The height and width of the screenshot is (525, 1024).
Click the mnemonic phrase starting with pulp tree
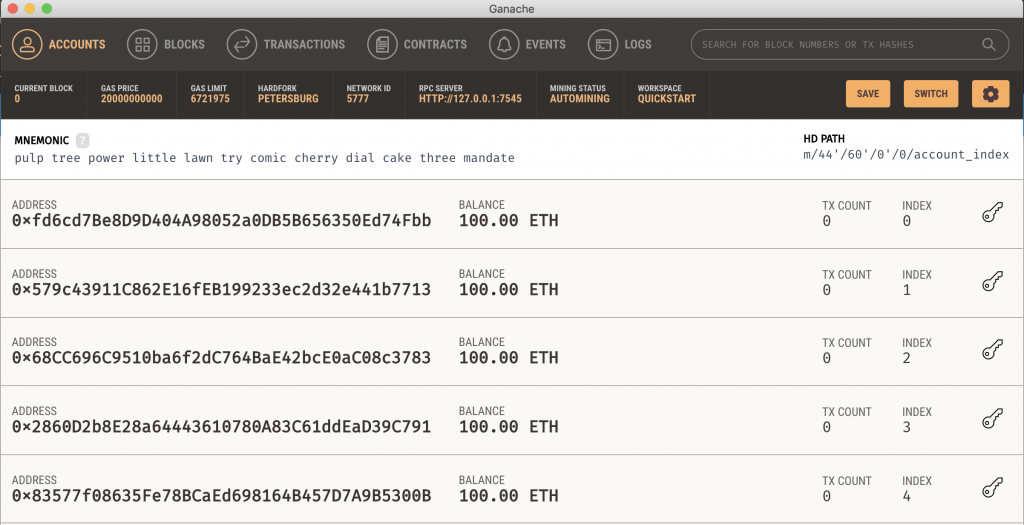pos(264,158)
